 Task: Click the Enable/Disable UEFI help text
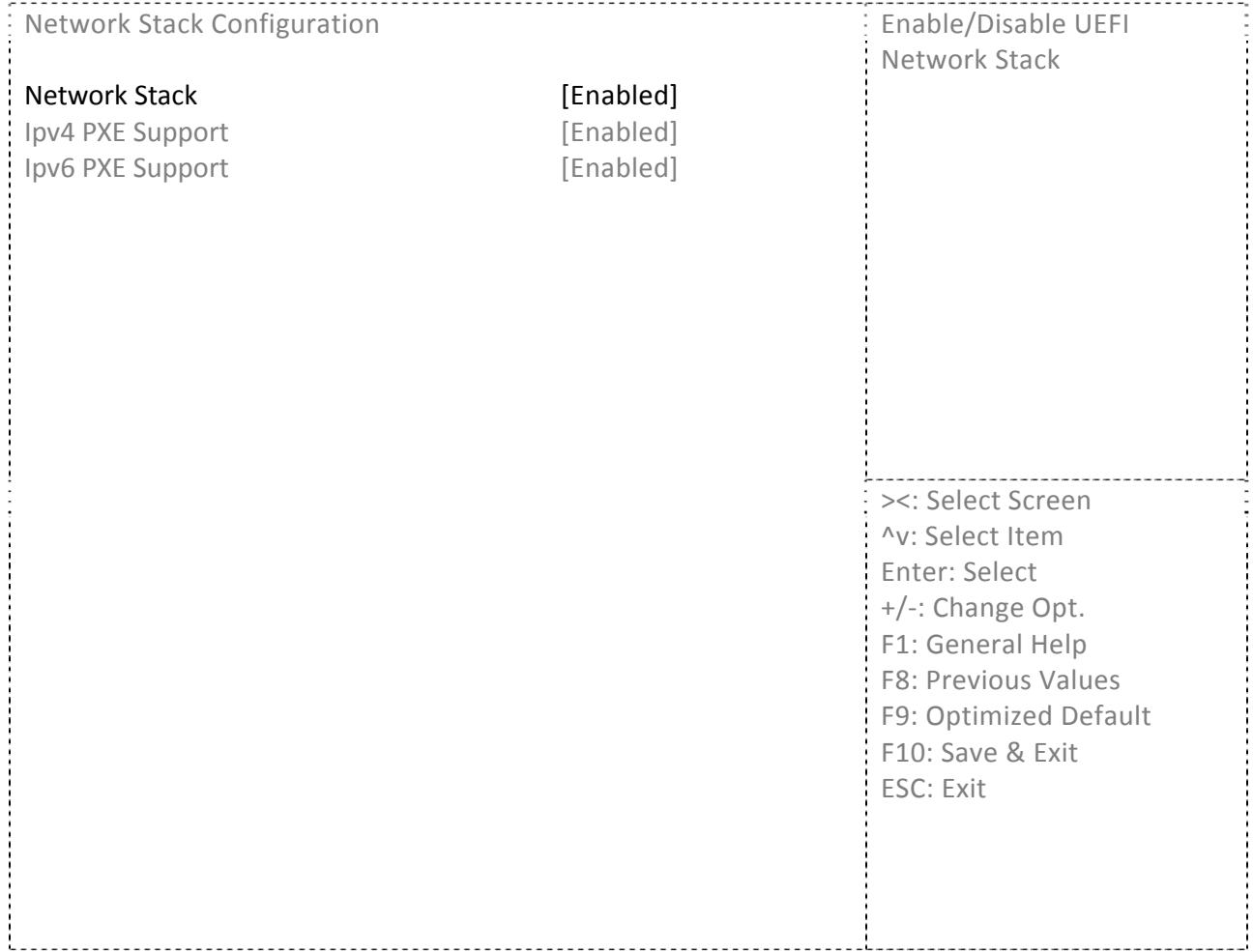[x=1005, y=24]
